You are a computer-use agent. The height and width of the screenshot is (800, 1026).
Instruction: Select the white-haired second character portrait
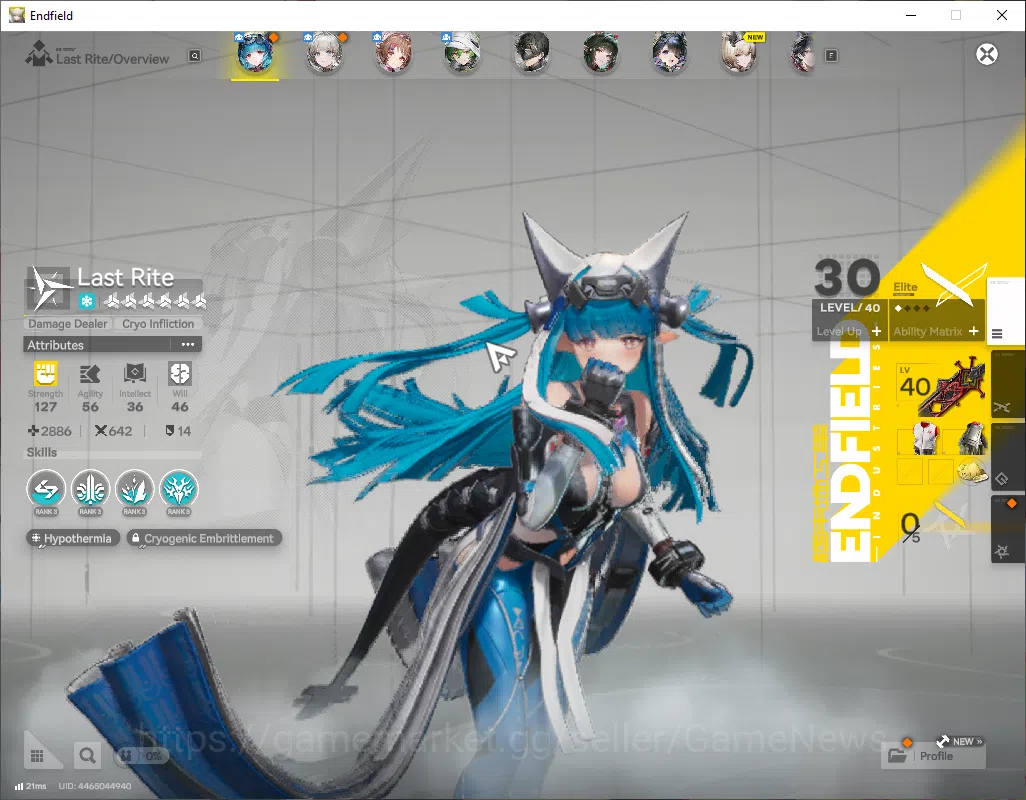[324, 54]
